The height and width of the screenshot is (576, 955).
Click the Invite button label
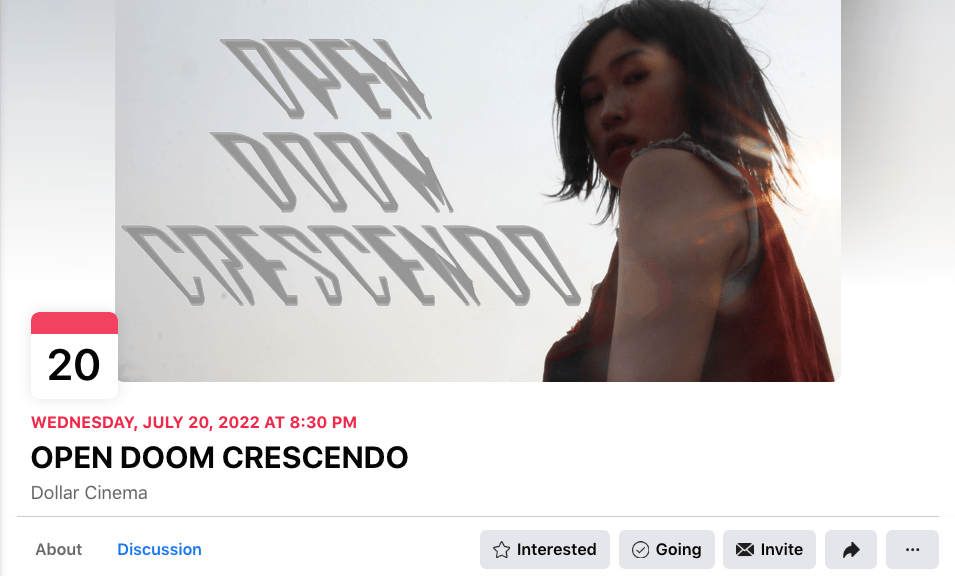coord(781,550)
